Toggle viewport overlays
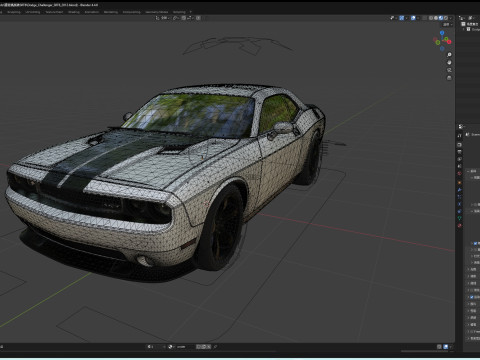 [x=413, y=18]
